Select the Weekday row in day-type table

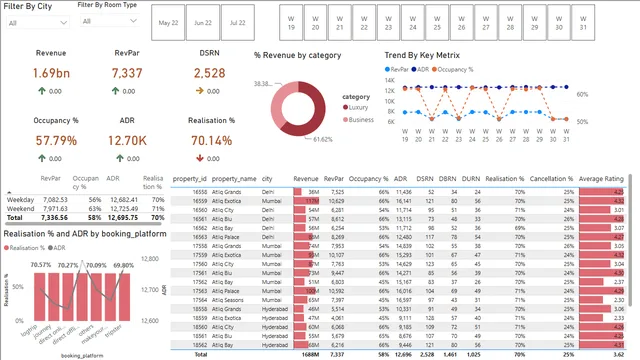[85, 200]
